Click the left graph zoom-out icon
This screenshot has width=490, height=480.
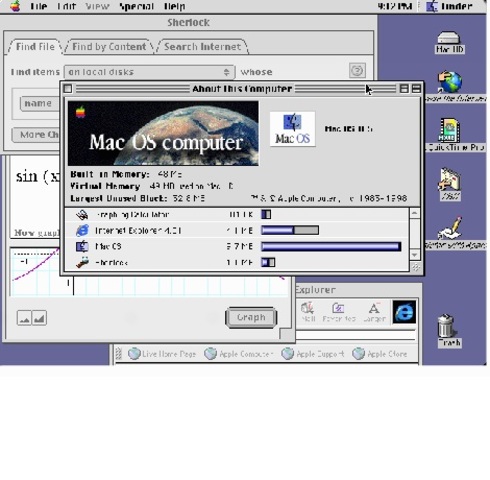(x=24, y=318)
